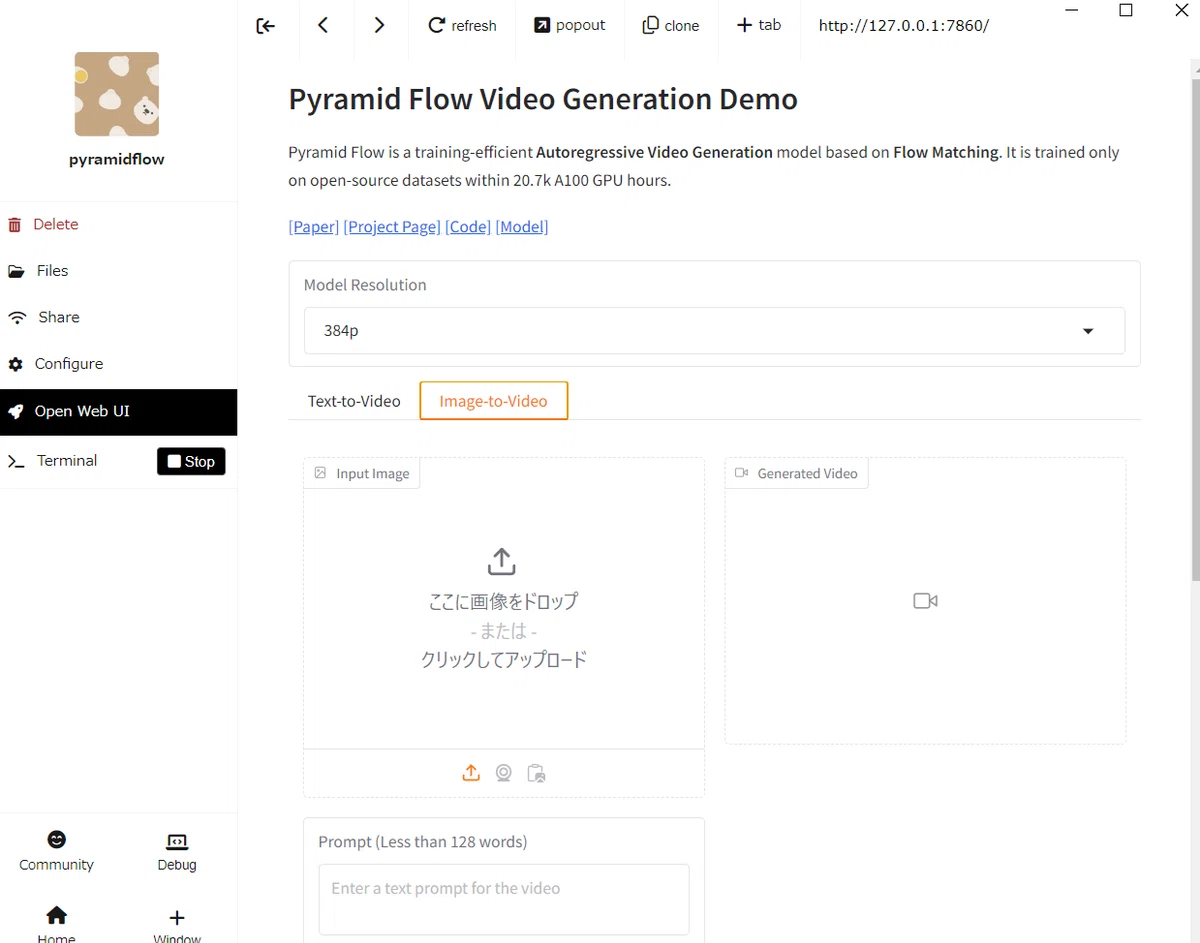Open the Community smiley icon

point(57,839)
